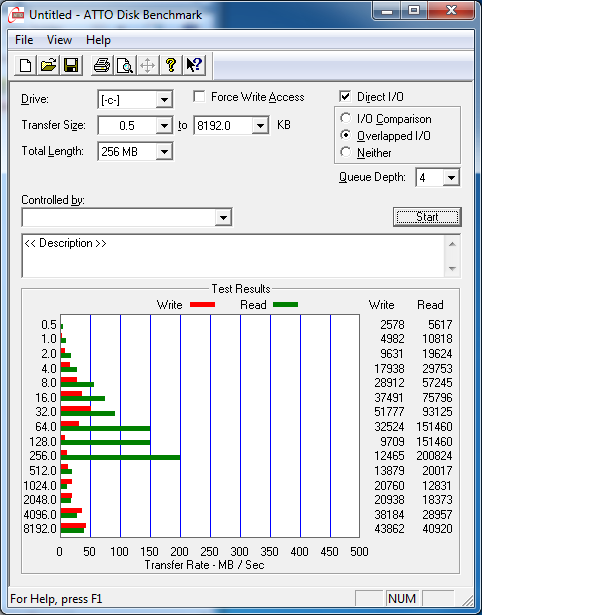Click the 0.5 row label in chart

point(49,325)
